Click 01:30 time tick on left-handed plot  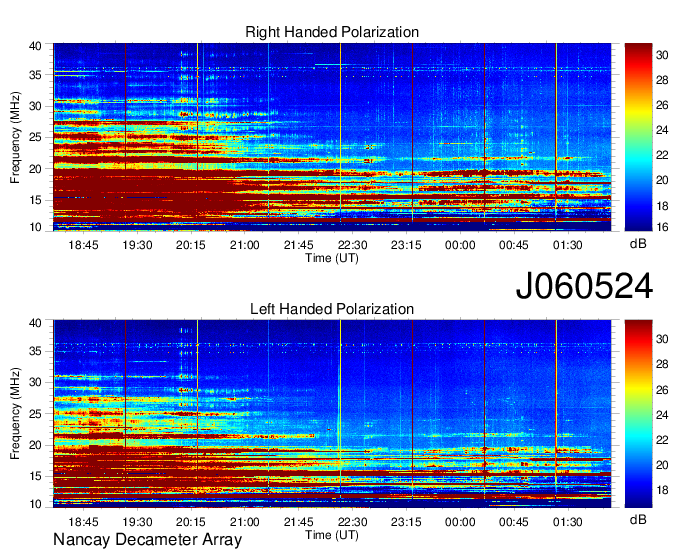(x=568, y=522)
